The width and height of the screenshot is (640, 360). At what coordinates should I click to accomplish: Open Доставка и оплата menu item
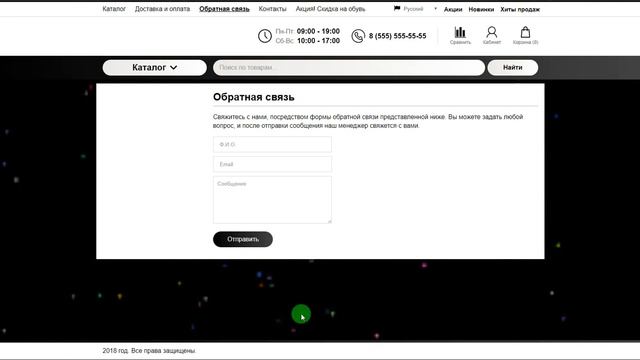(x=162, y=9)
